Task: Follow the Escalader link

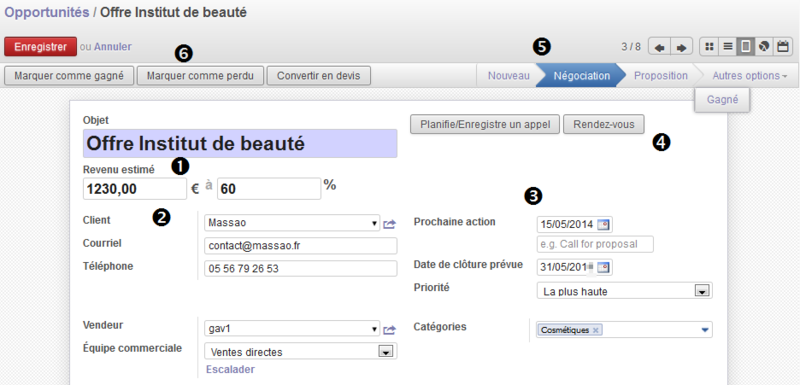Action: (x=230, y=369)
